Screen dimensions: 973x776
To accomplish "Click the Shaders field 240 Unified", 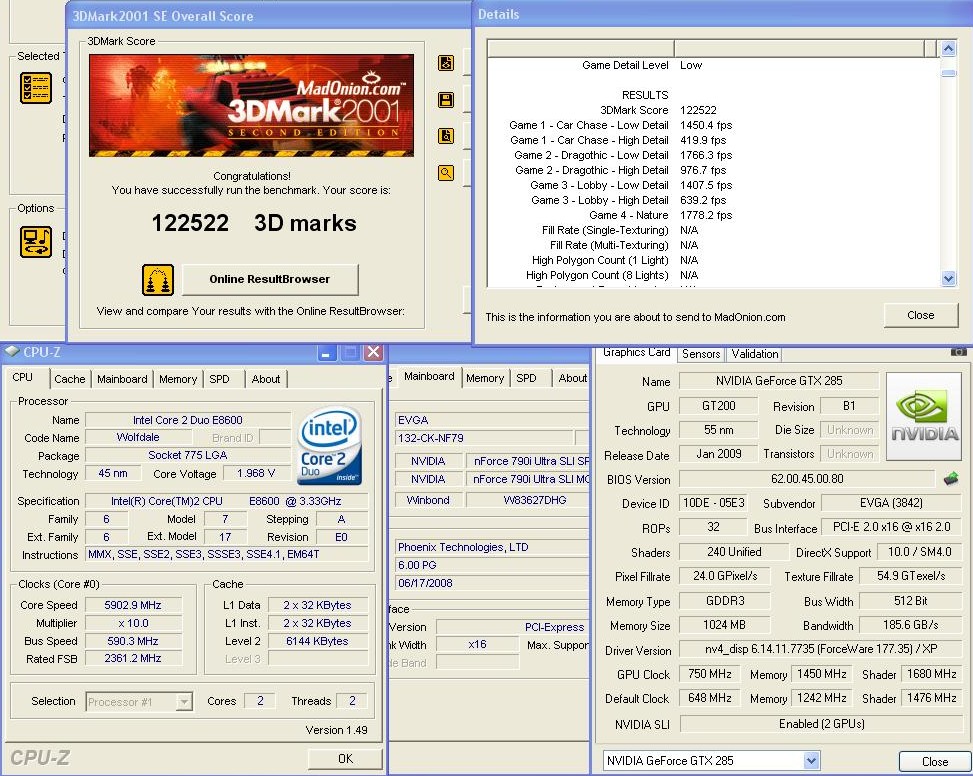I will (733, 552).
